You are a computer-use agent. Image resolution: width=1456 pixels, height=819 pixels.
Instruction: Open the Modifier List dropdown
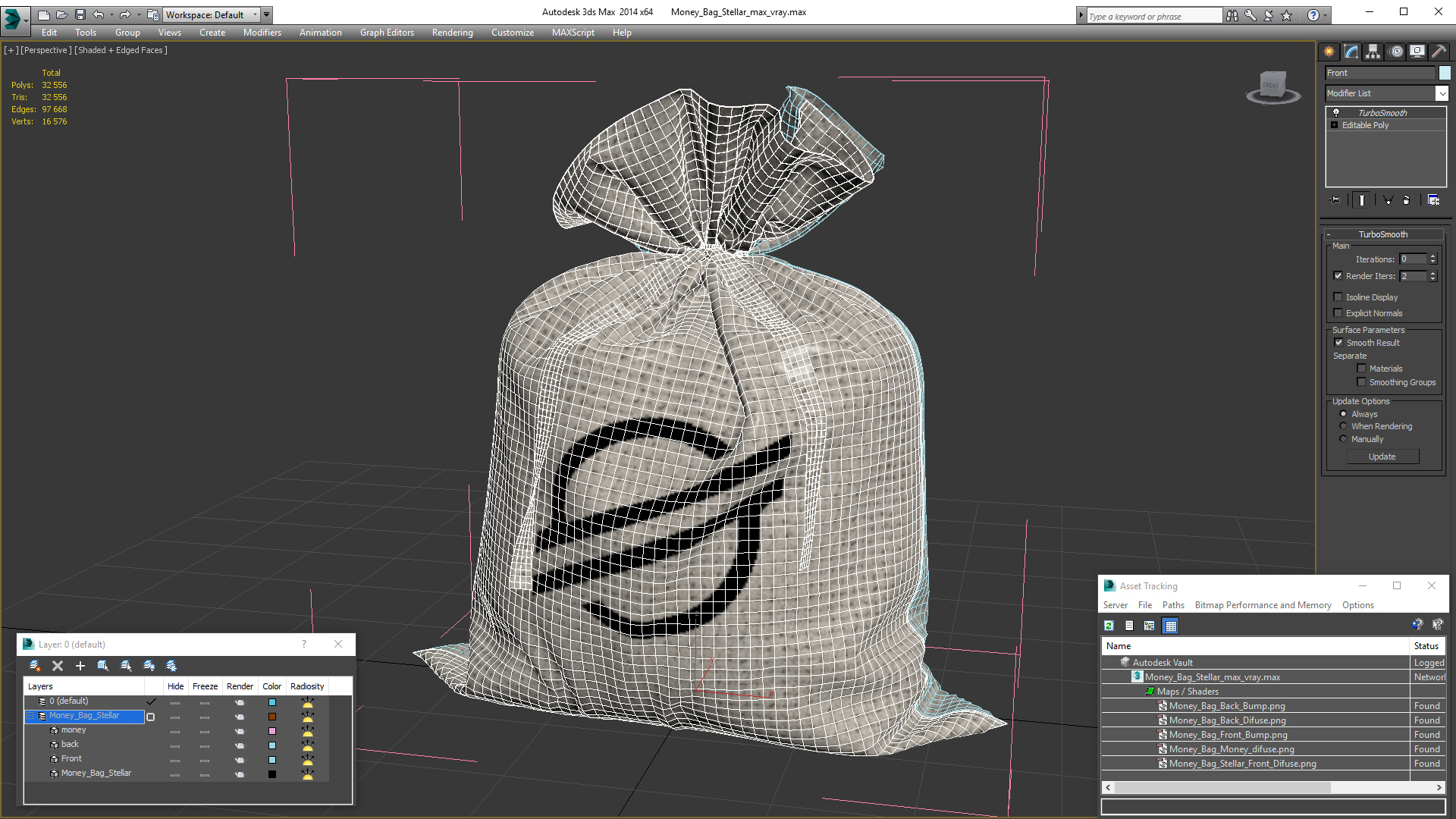(x=1442, y=93)
